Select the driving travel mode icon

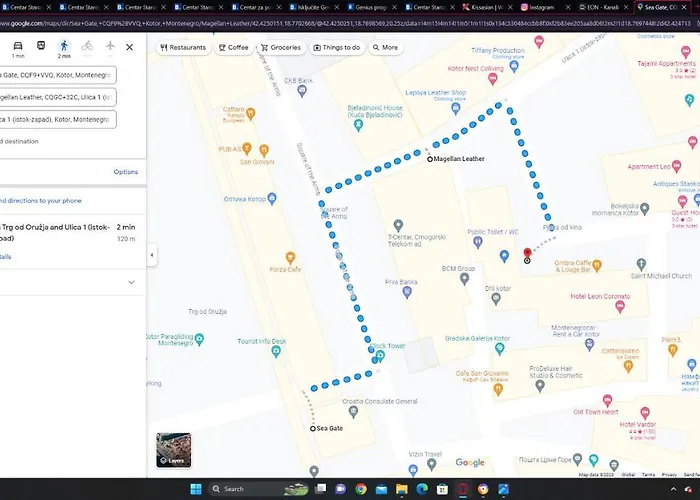18,46
